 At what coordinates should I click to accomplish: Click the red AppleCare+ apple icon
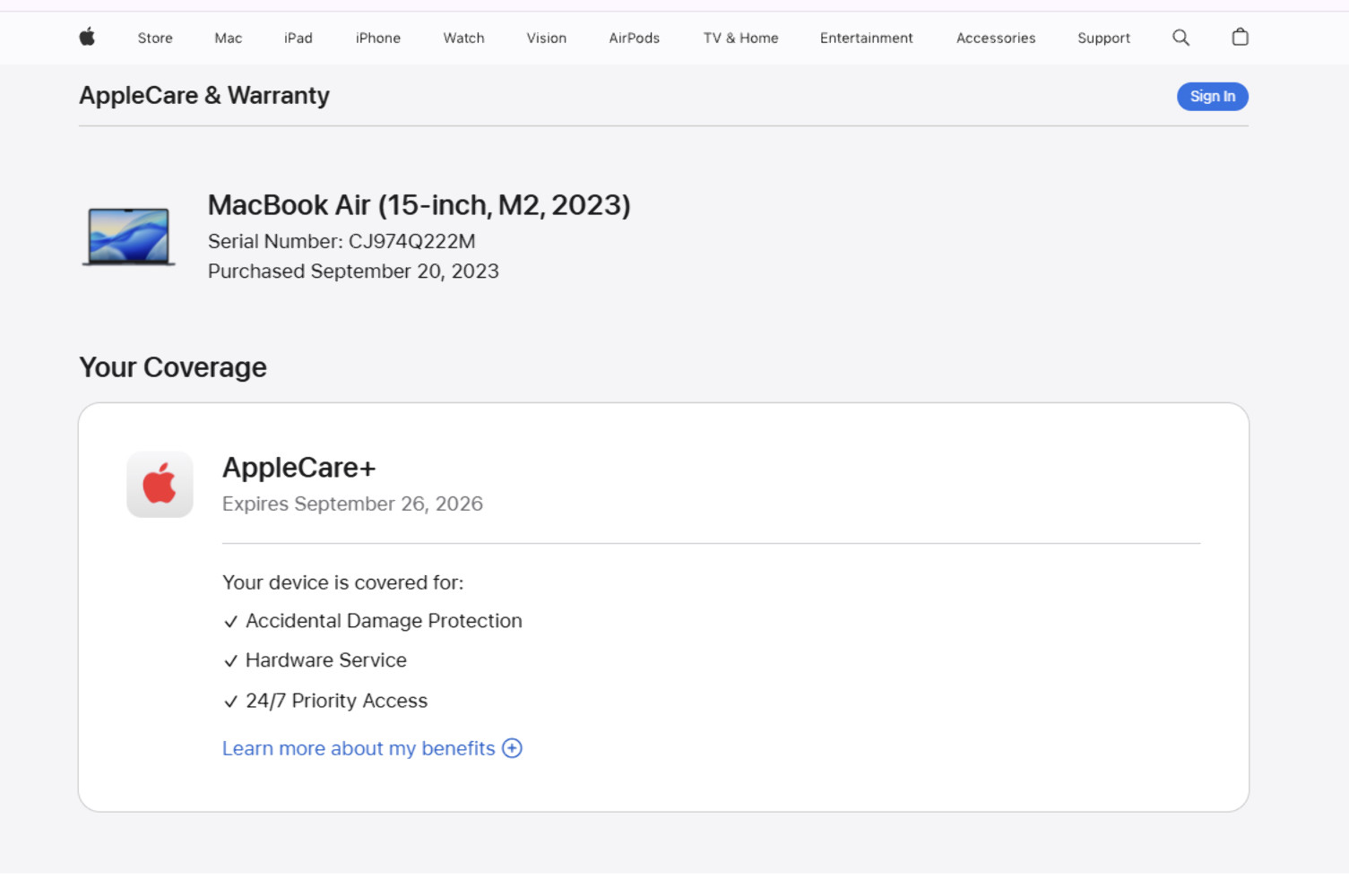tap(160, 484)
